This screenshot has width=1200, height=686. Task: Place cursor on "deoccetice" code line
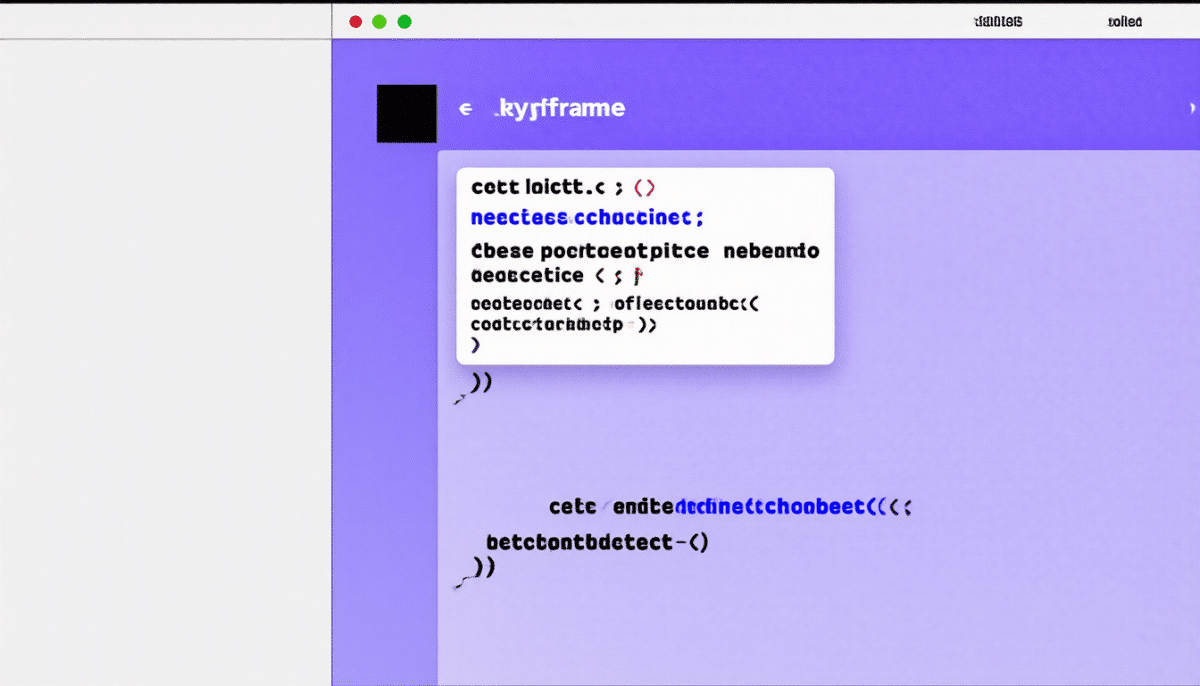click(527, 275)
